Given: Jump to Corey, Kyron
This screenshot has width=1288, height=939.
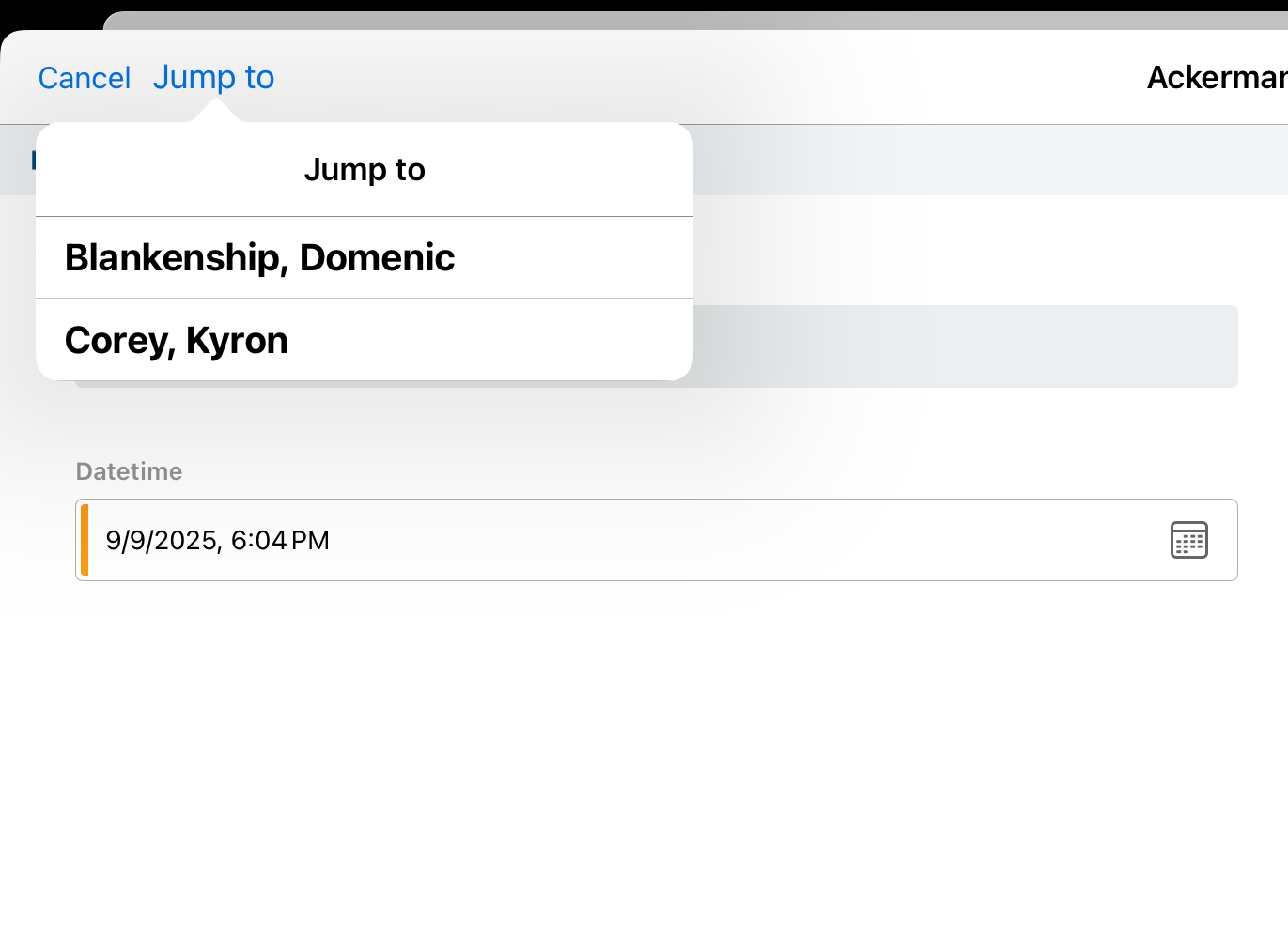Looking at the screenshot, I should pos(177,341).
